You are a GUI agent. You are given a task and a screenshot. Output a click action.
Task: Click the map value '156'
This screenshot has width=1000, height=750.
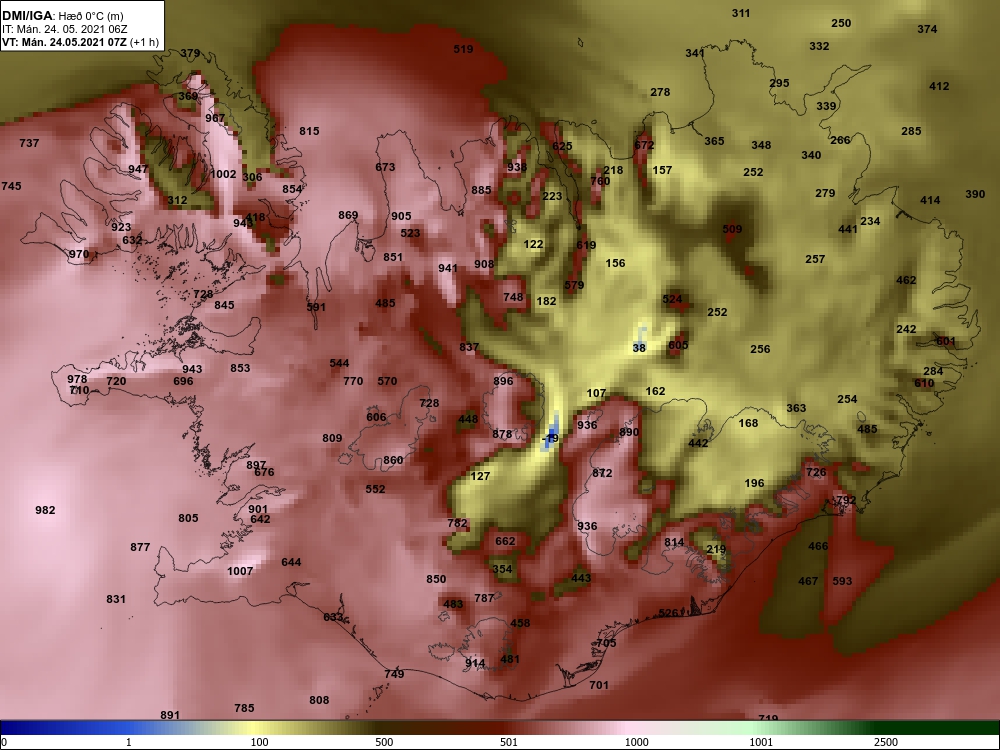(x=615, y=263)
